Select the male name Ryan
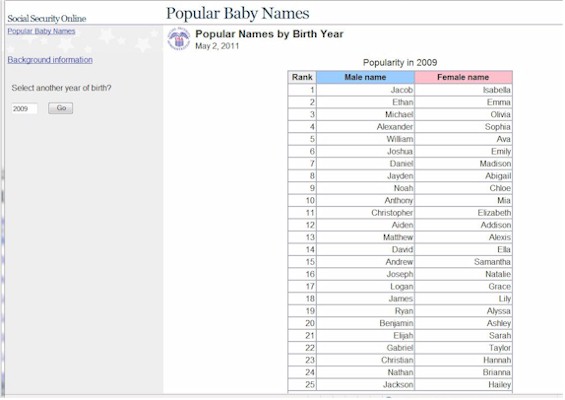This screenshot has width=565, height=400. (x=404, y=311)
